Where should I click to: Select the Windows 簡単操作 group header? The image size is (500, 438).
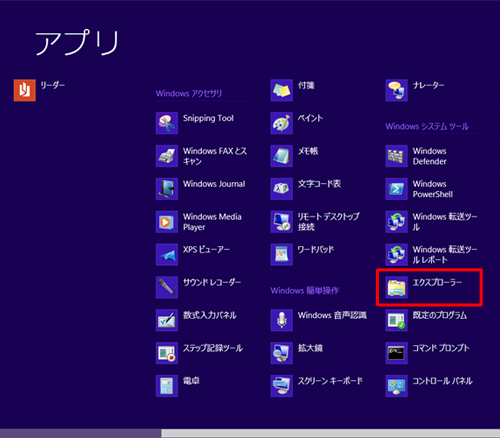[x=305, y=290]
